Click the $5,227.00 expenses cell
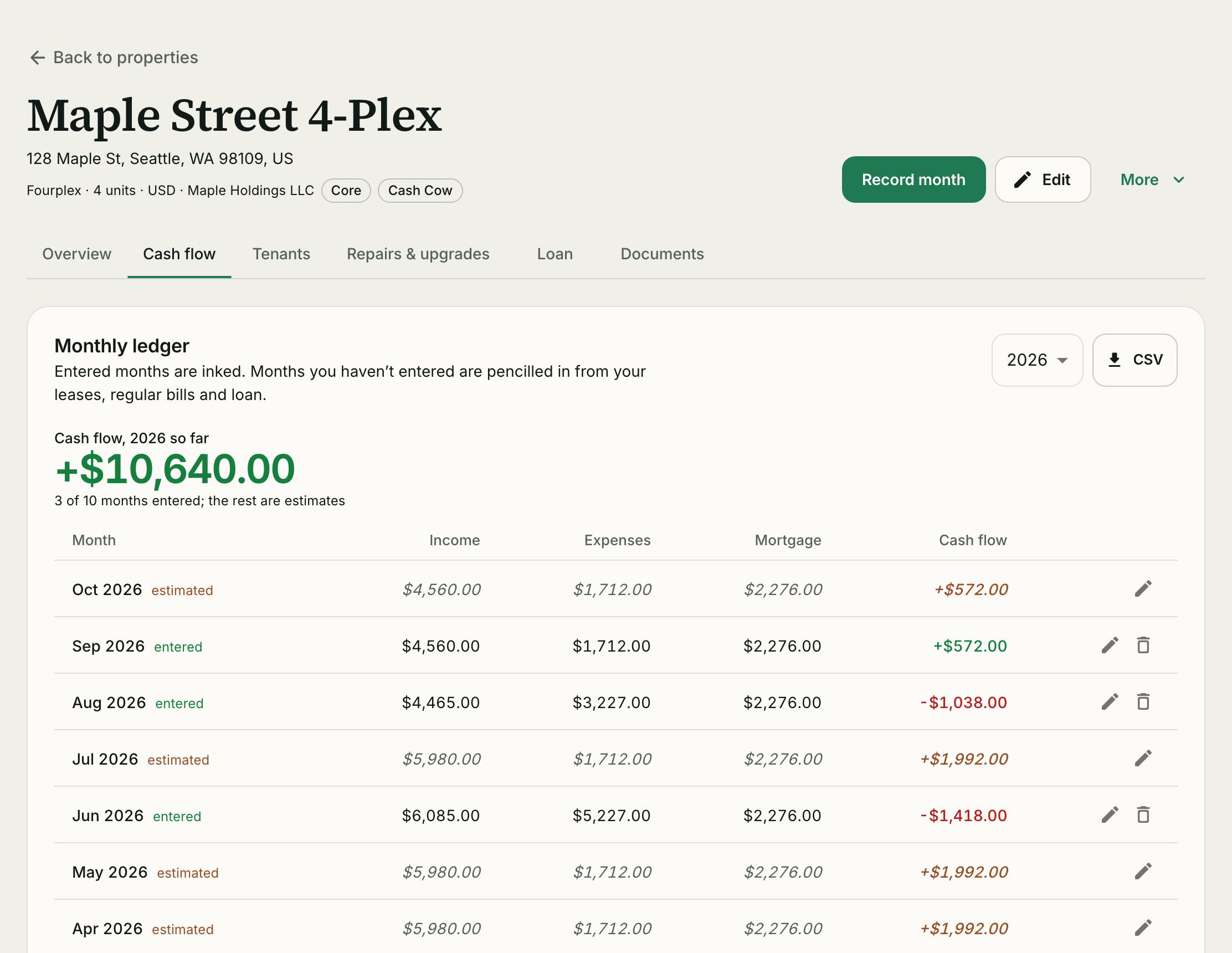 coord(612,816)
